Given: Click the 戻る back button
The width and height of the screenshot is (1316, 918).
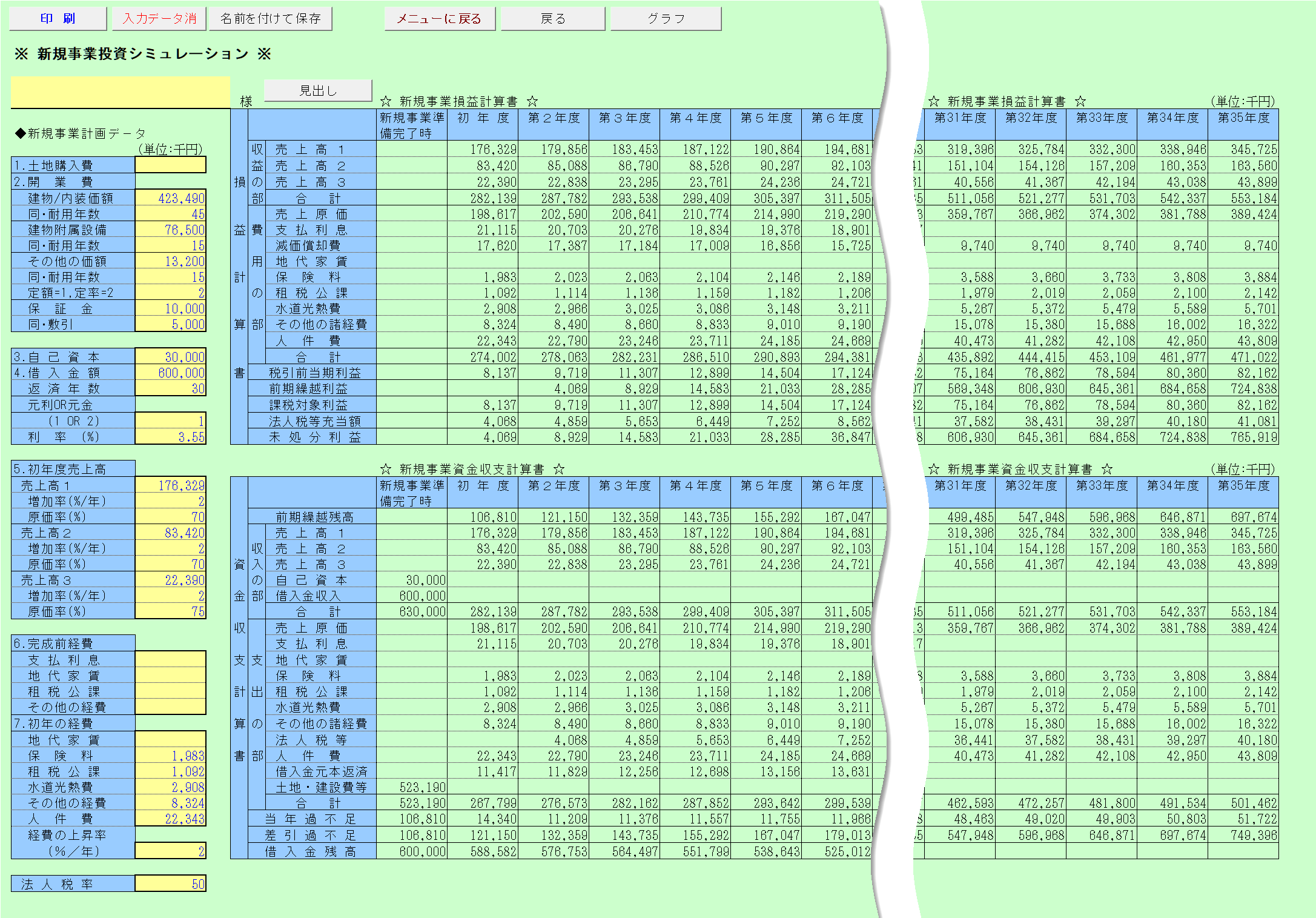Looking at the screenshot, I should coord(553,19).
